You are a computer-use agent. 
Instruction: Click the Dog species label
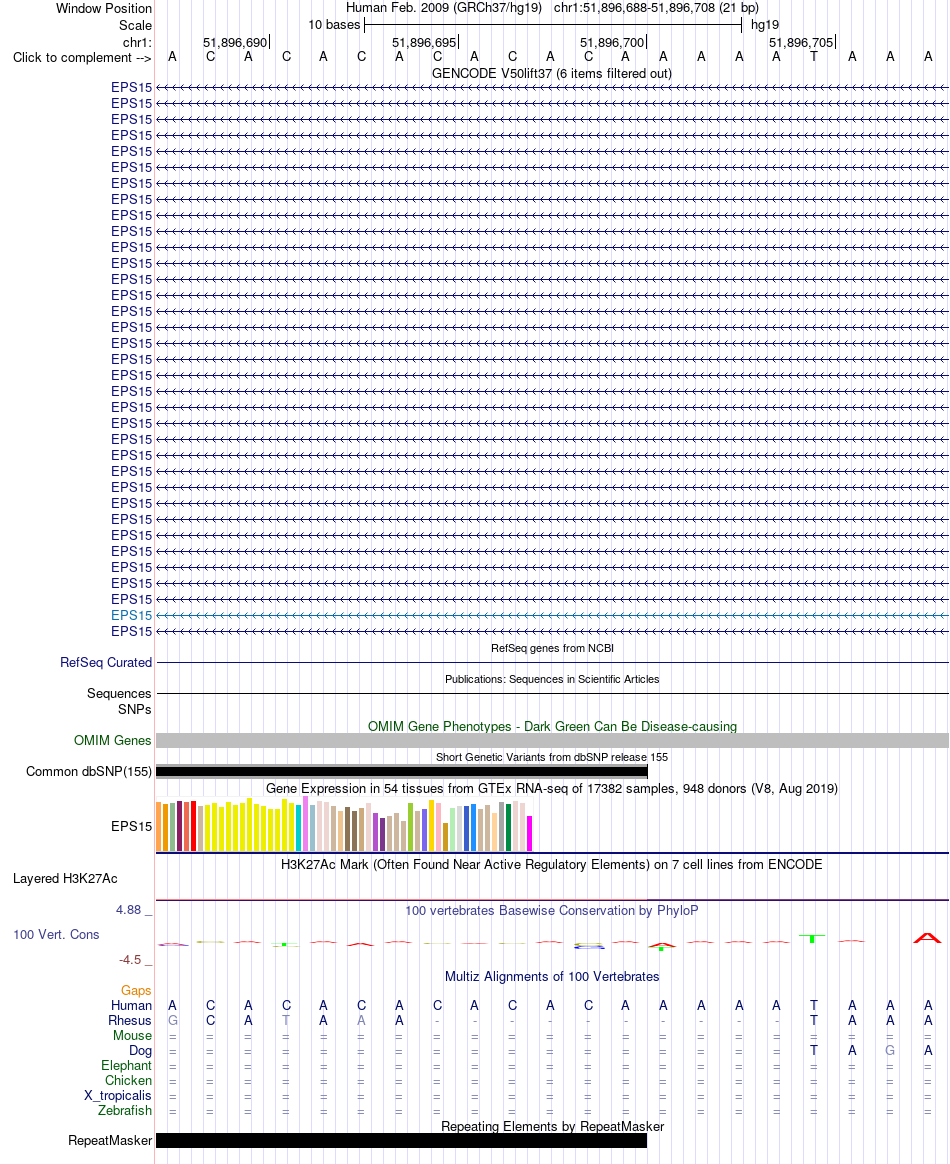[x=140, y=1050]
